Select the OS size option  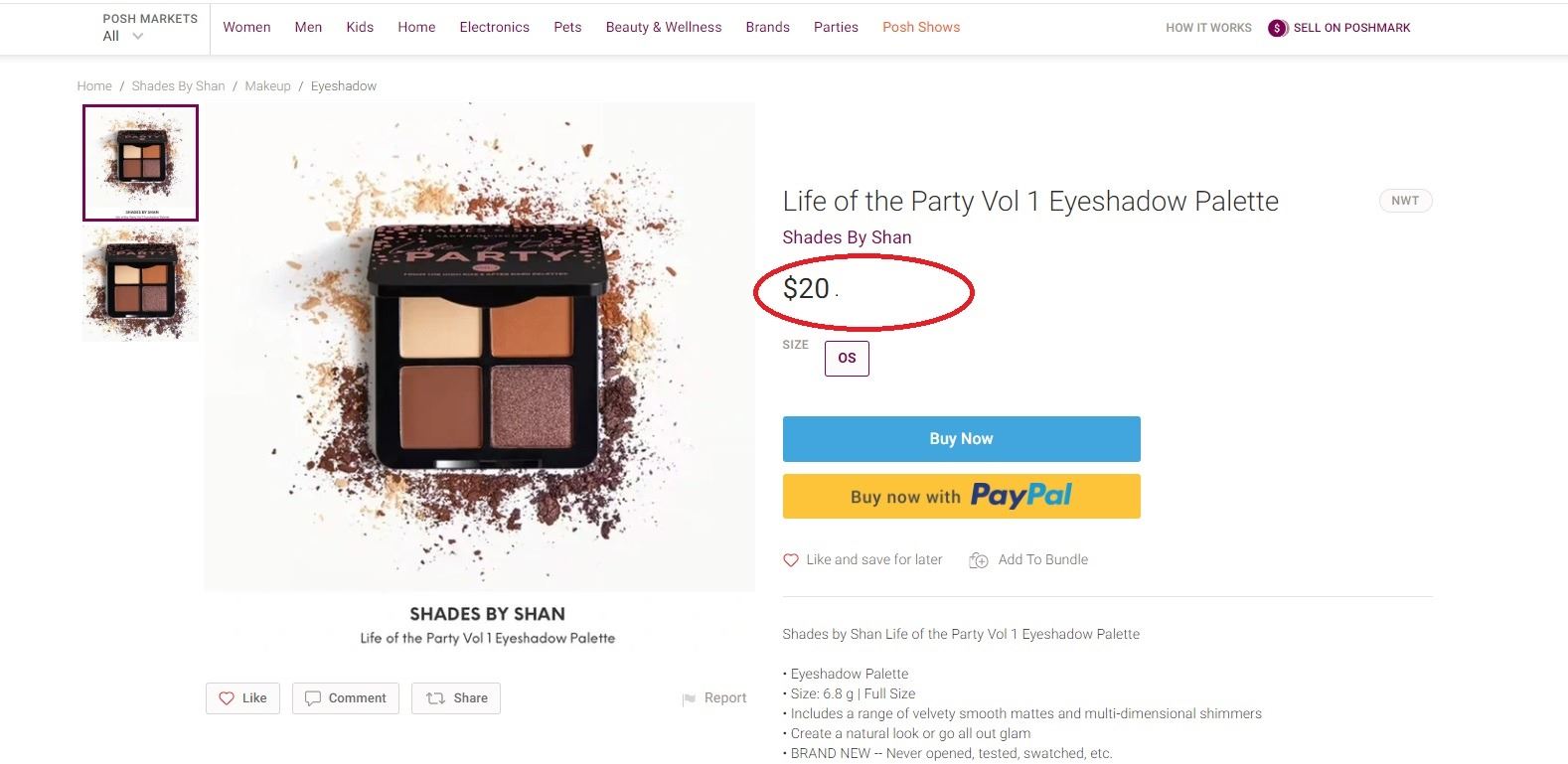tap(847, 359)
